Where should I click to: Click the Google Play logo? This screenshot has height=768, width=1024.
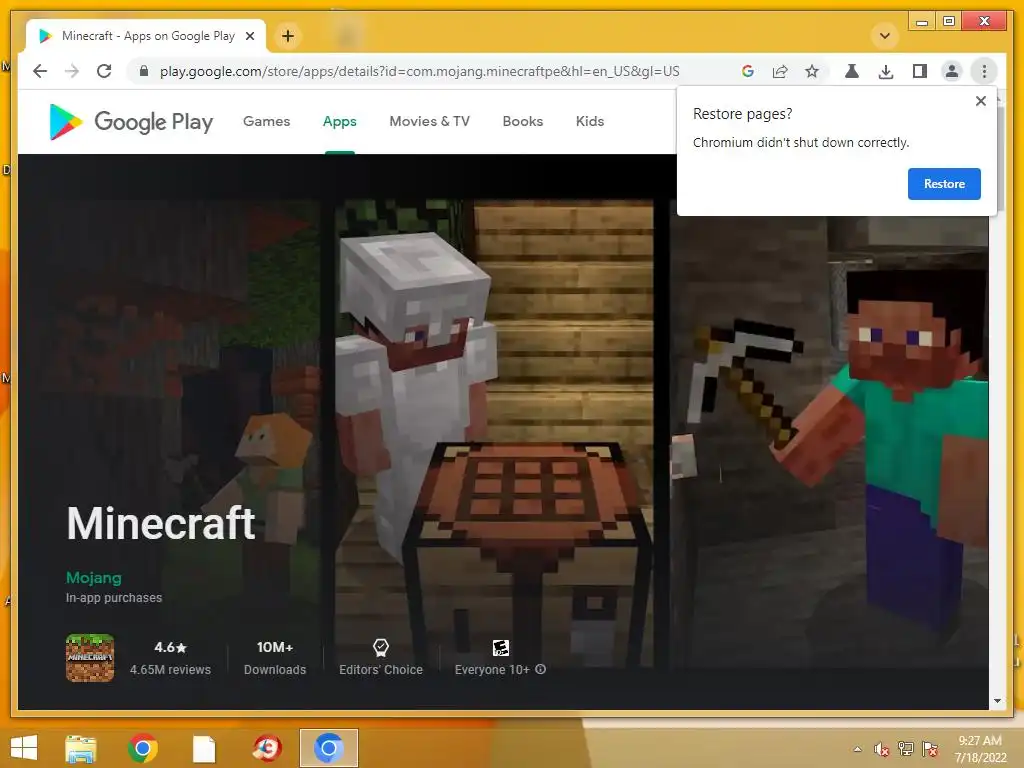click(131, 121)
